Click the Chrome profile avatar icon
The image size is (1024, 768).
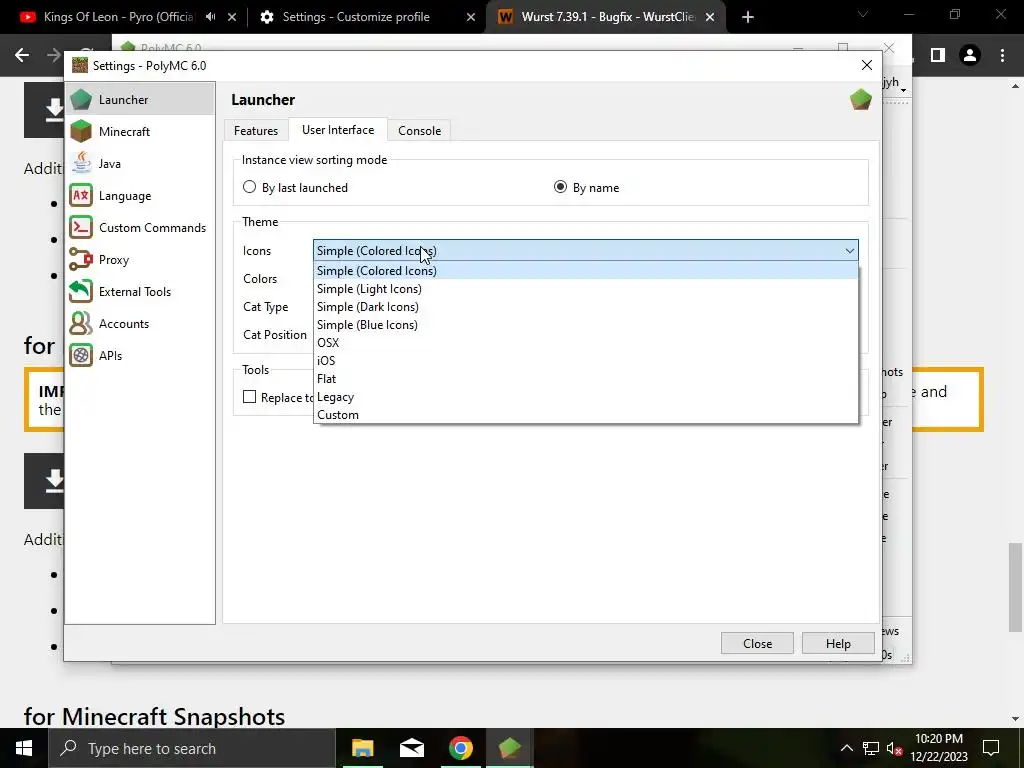970,56
